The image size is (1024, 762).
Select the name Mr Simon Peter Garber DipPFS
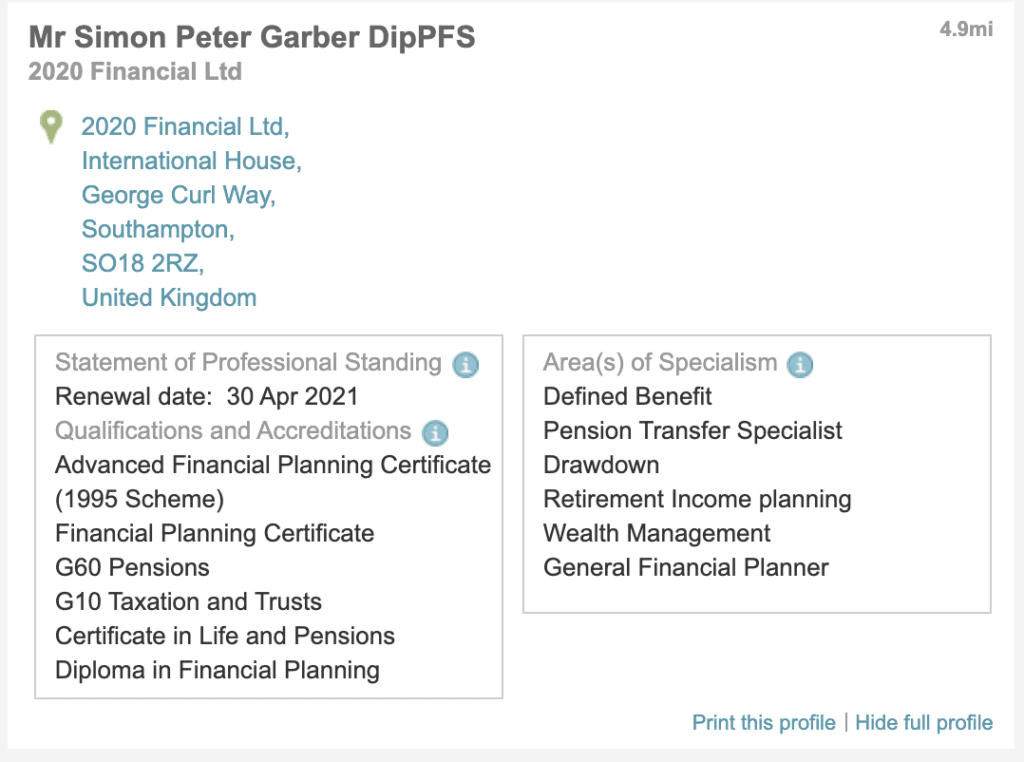252,37
